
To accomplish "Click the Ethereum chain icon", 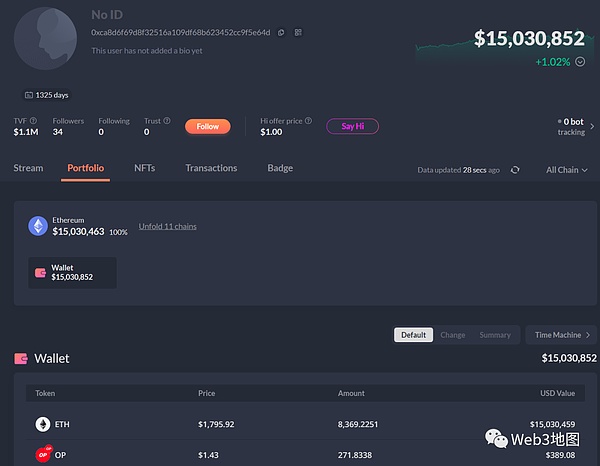I will coord(38,226).
